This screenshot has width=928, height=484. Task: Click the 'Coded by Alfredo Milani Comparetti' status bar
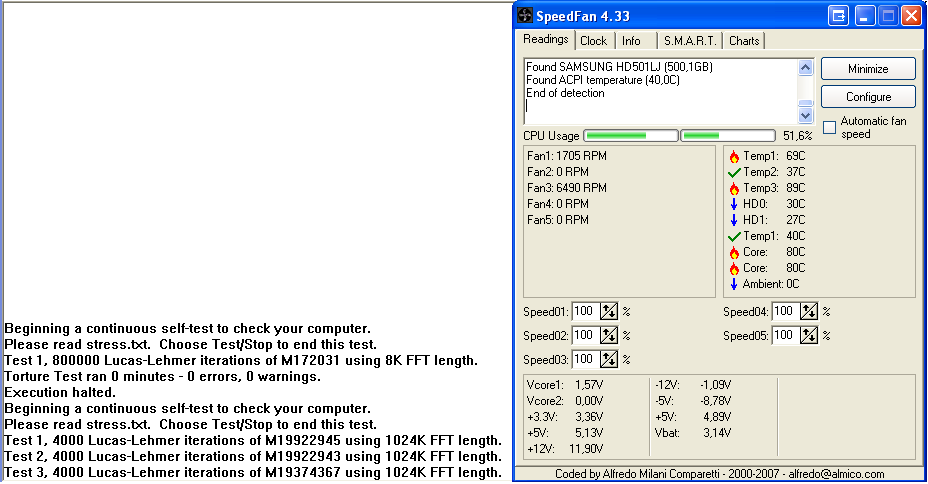click(x=720, y=474)
